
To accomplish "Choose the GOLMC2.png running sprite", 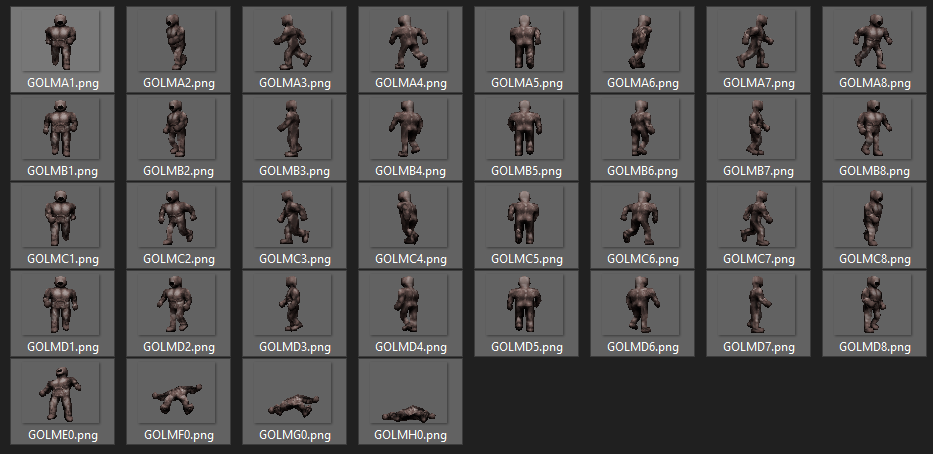I will [x=177, y=217].
